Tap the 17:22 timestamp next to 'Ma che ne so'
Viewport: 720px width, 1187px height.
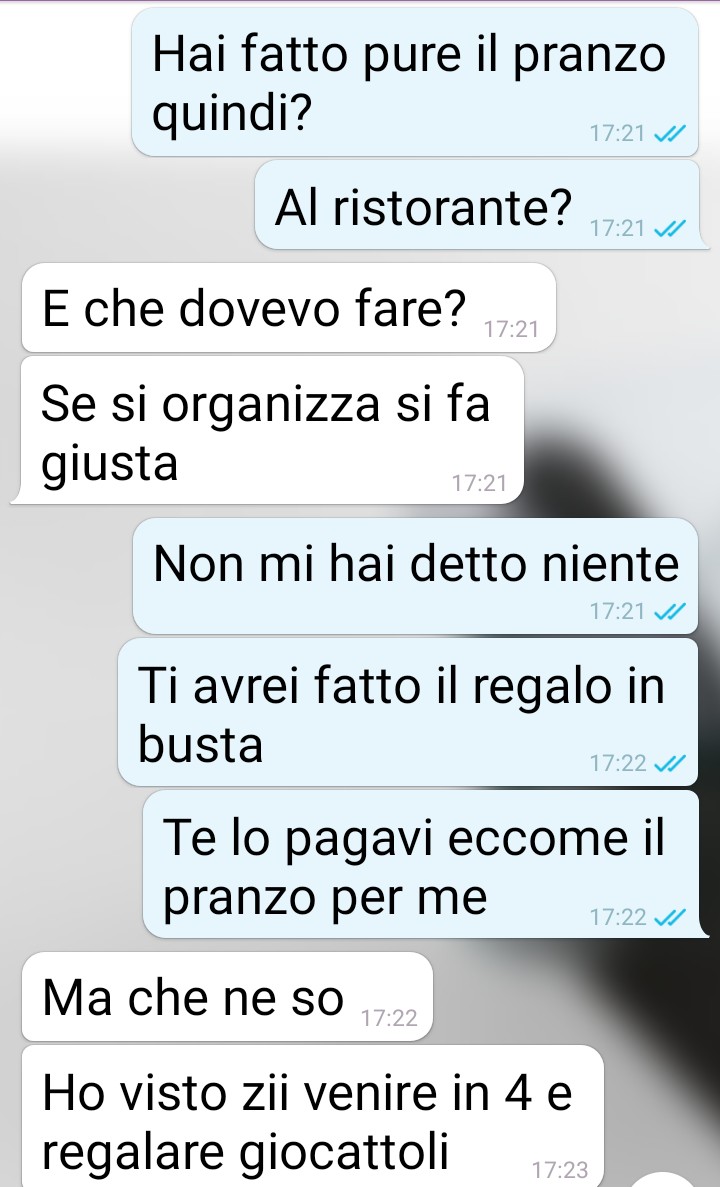point(389,1018)
